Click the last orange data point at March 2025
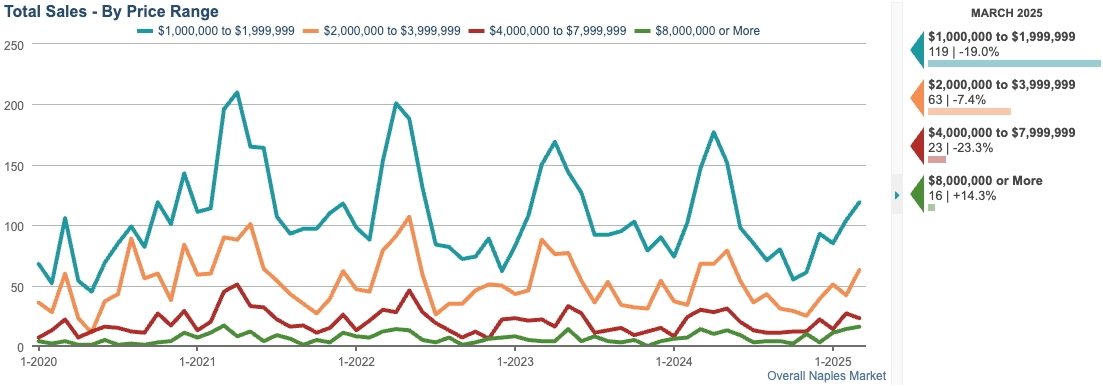Viewport: 1103px width, 386px height. [859, 270]
